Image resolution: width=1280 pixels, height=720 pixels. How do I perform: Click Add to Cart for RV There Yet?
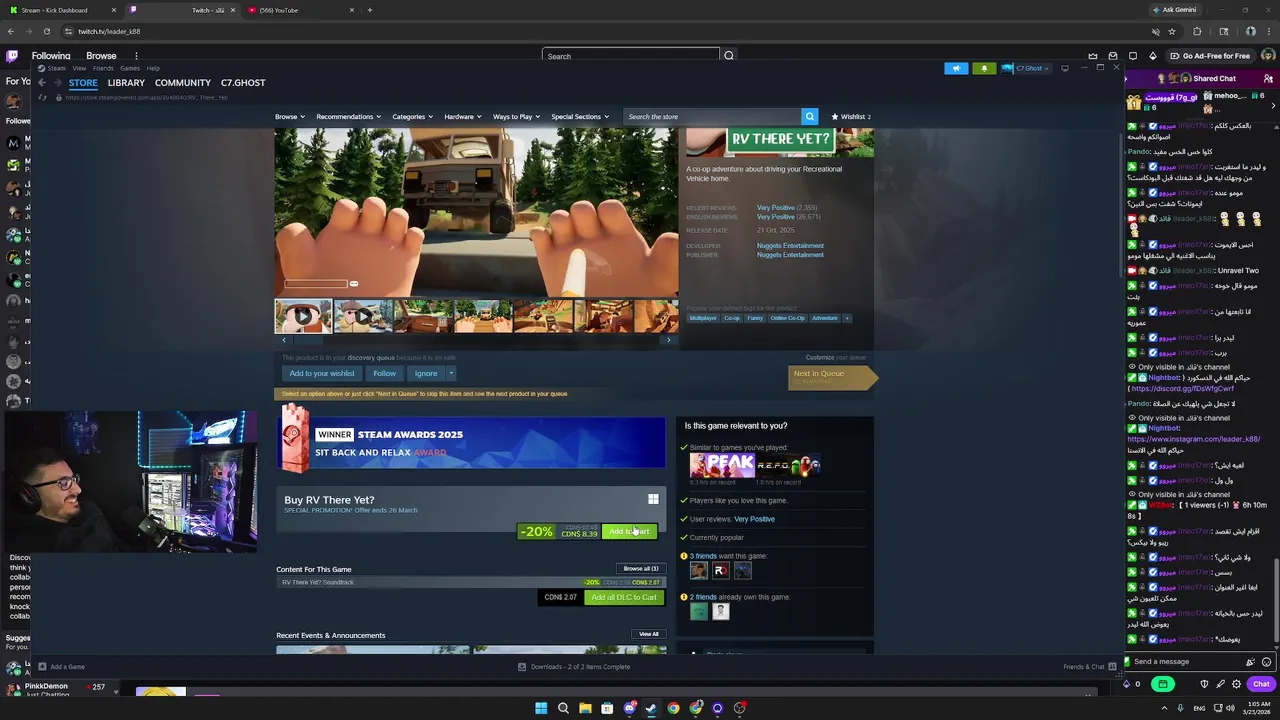(x=629, y=532)
